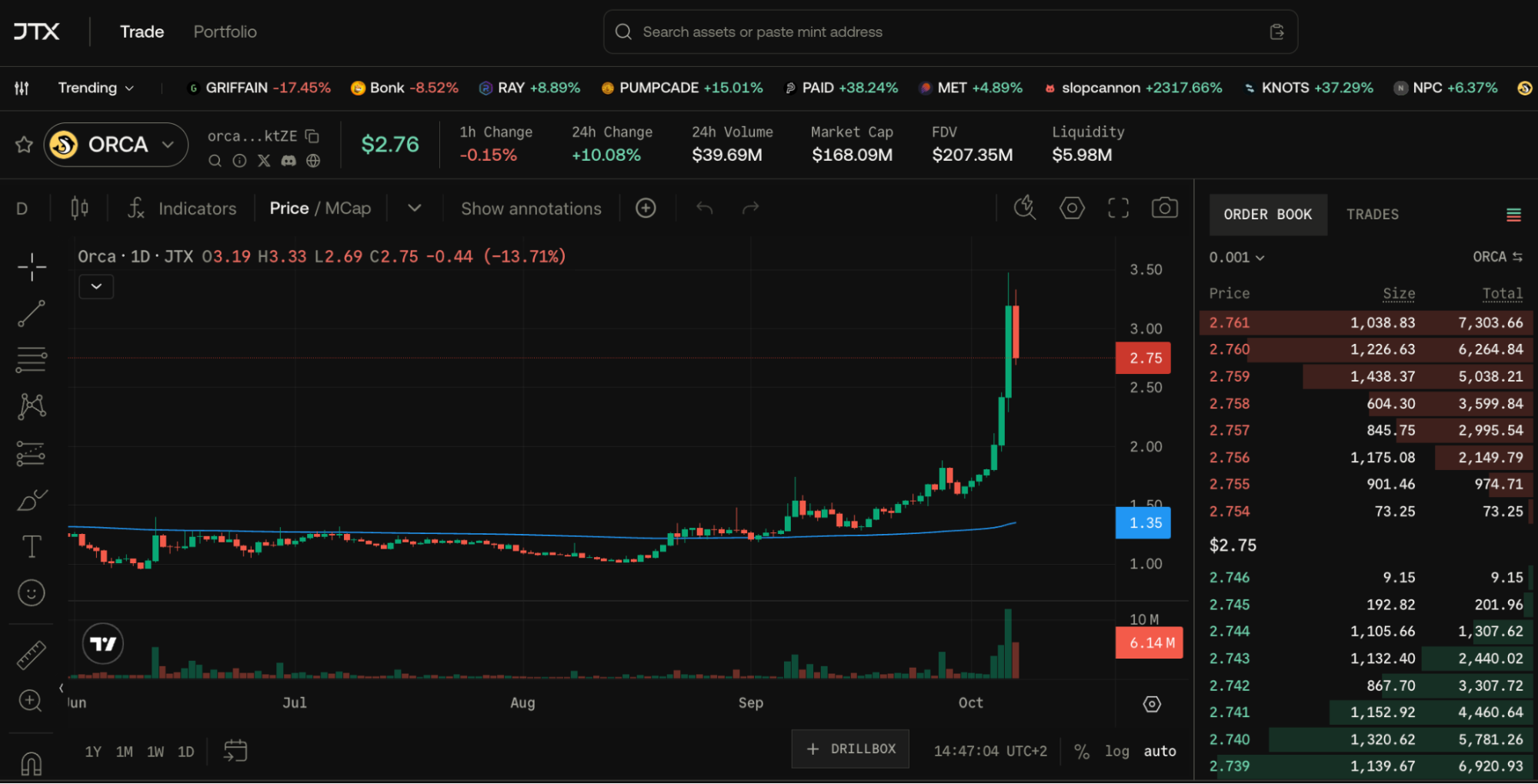
Task: Expand the Trending category dropdown
Action: (96, 88)
